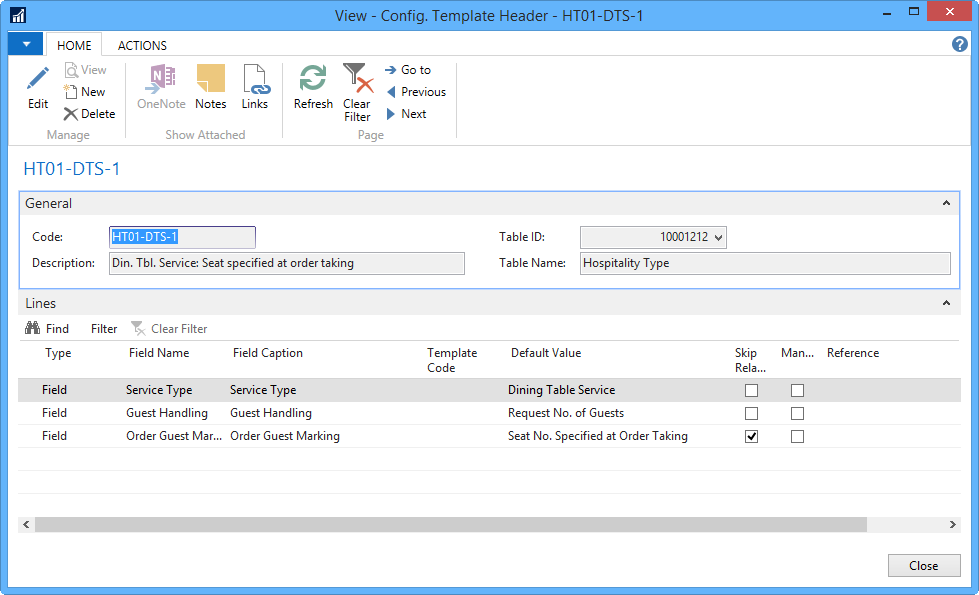Click the New document icon

(x=71, y=92)
